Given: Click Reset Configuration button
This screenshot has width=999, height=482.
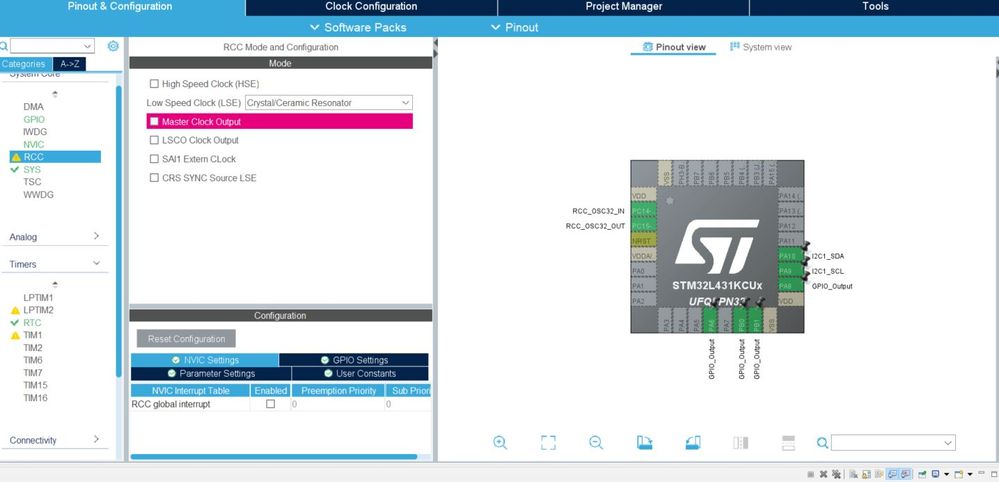Looking at the screenshot, I should [186, 339].
